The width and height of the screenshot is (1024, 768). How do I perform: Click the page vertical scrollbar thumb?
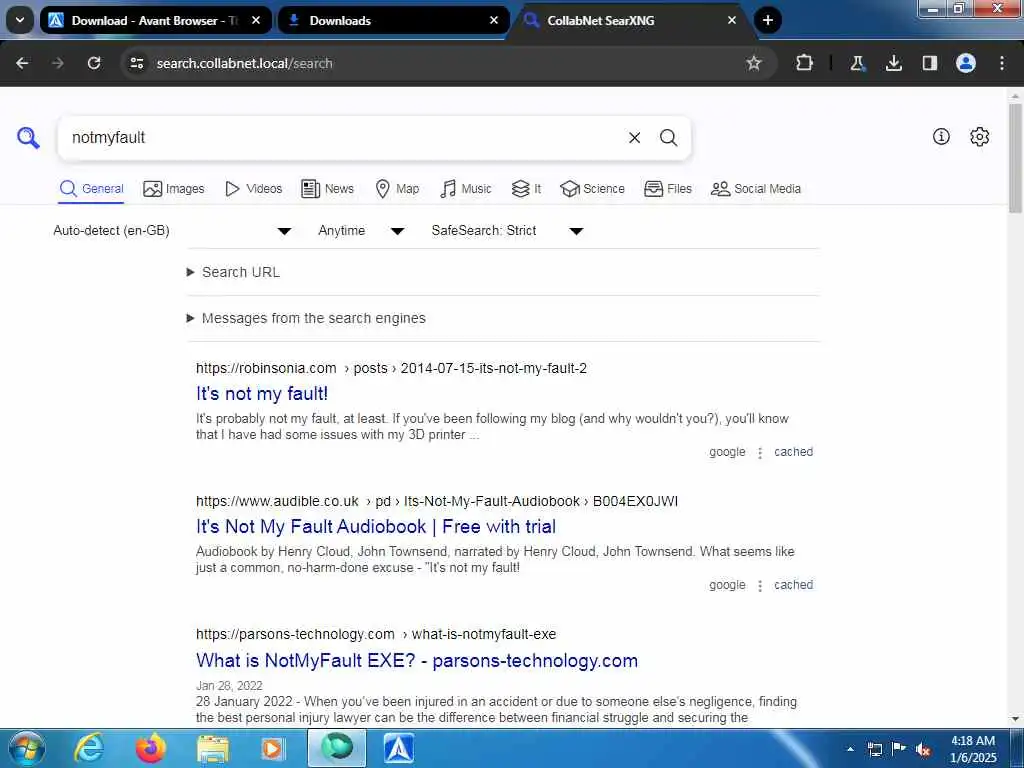1015,157
